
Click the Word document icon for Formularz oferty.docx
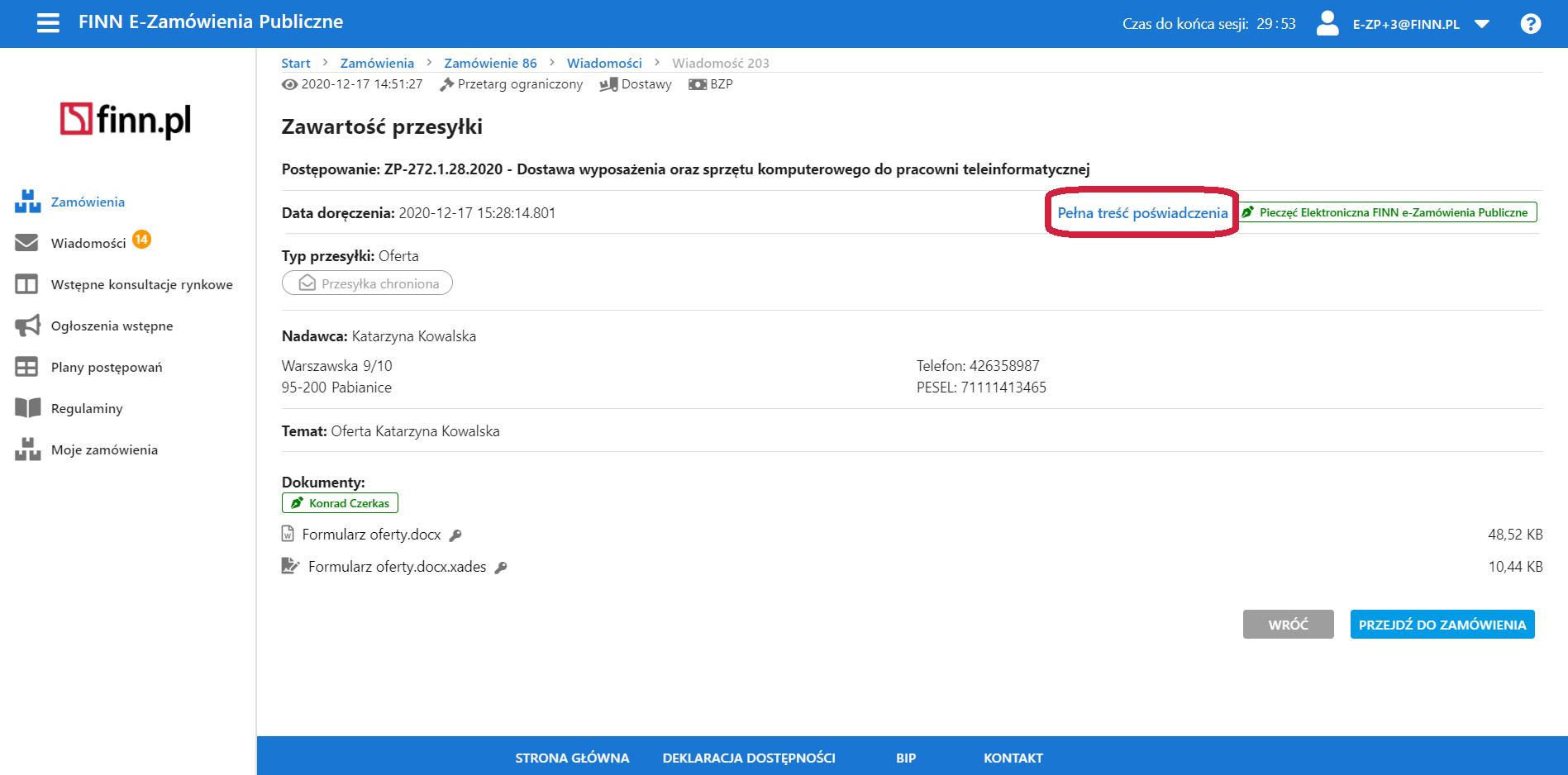coord(288,534)
